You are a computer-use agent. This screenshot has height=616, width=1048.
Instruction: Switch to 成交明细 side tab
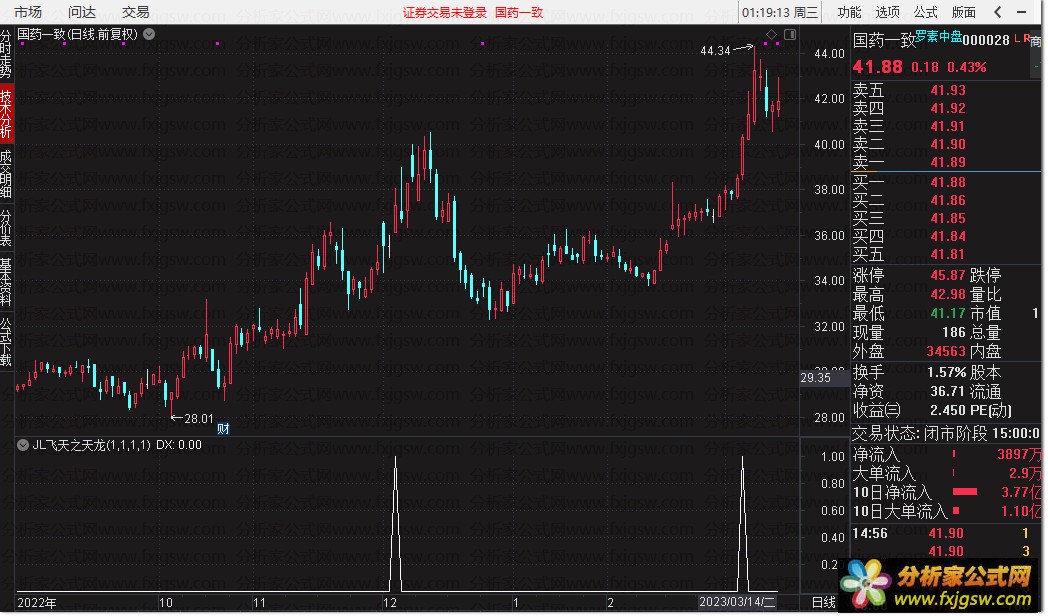pos(6,174)
